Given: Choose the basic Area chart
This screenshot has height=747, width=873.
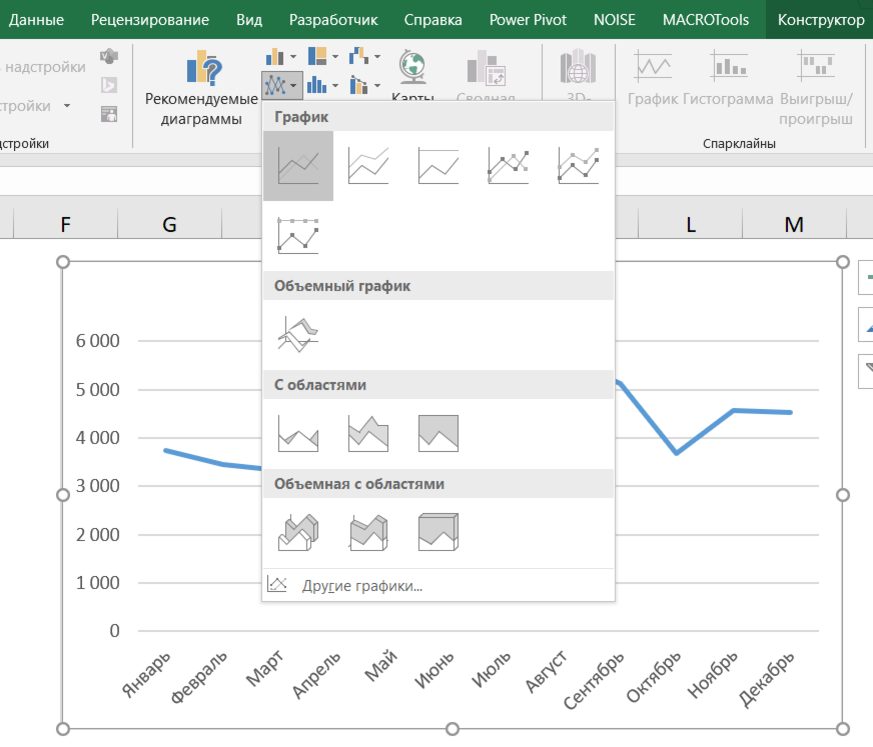Looking at the screenshot, I should [298, 434].
